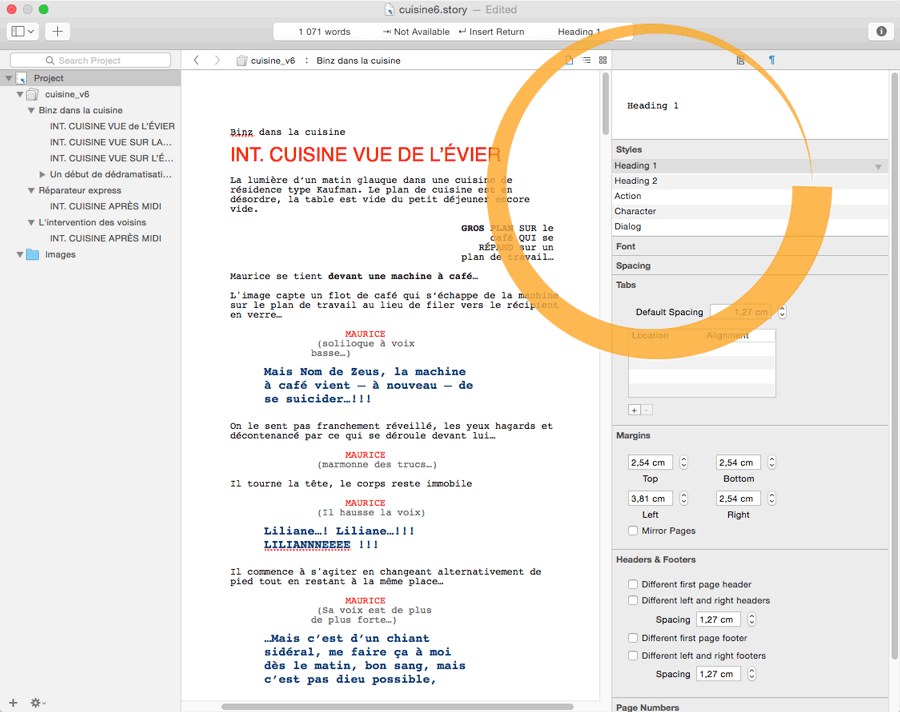The height and width of the screenshot is (712, 900).
Task: Open the Heading 1 style dropdown arrow
Action: coord(878,167)
